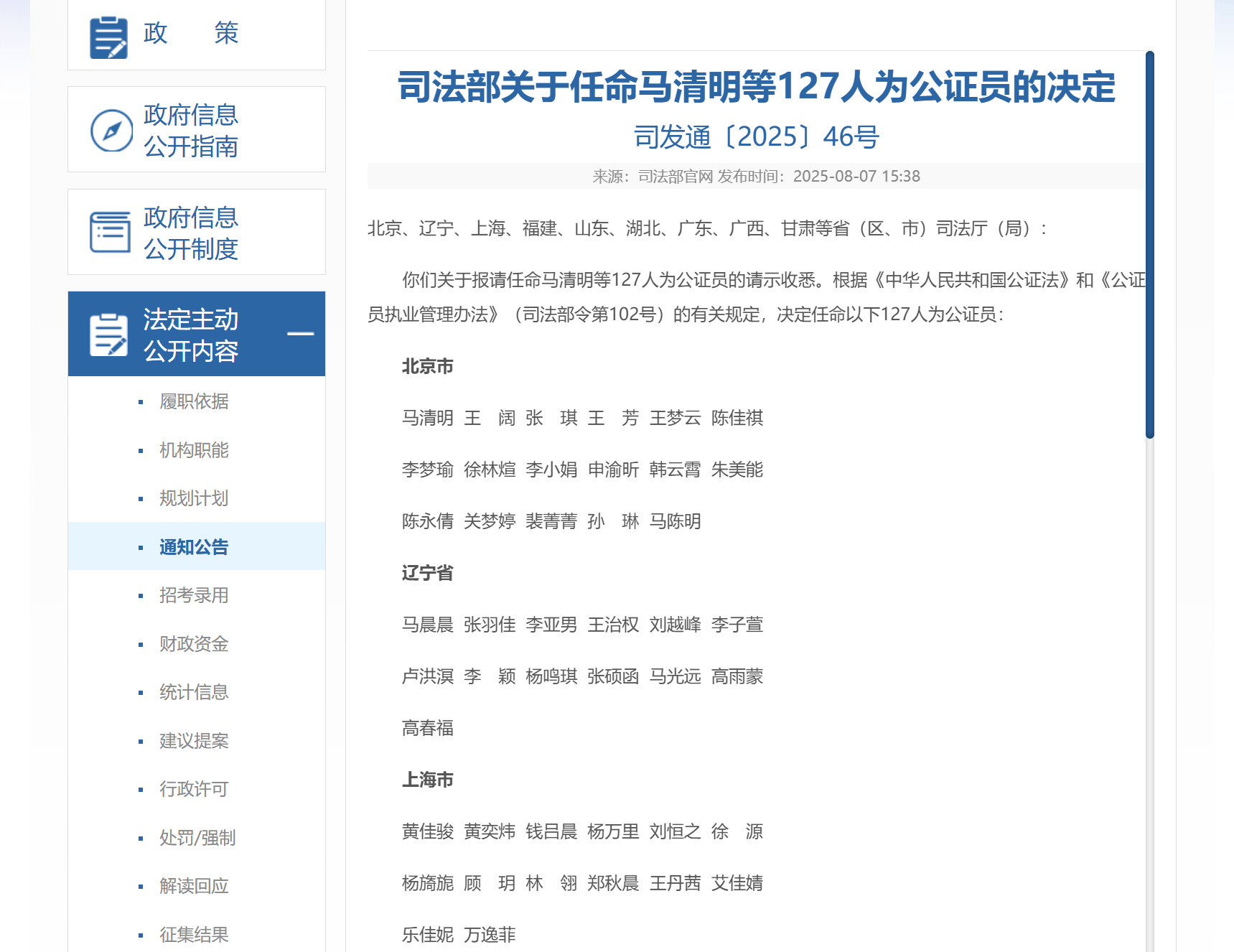
Task: Open the 财政资金 submenu item
Action: coord(194,644)
